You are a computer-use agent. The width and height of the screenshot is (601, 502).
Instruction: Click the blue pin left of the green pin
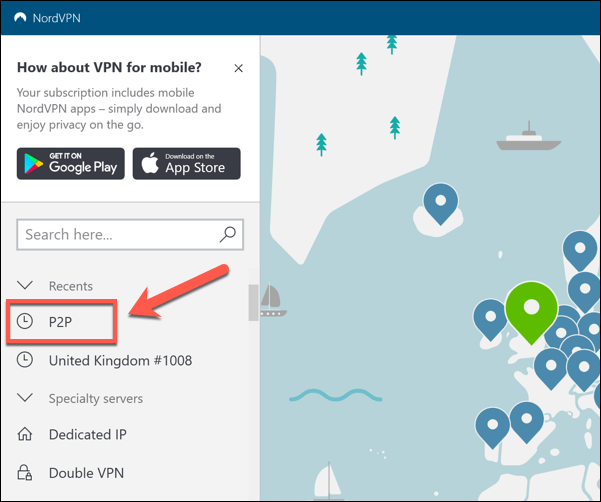click(x=490, y=320)
